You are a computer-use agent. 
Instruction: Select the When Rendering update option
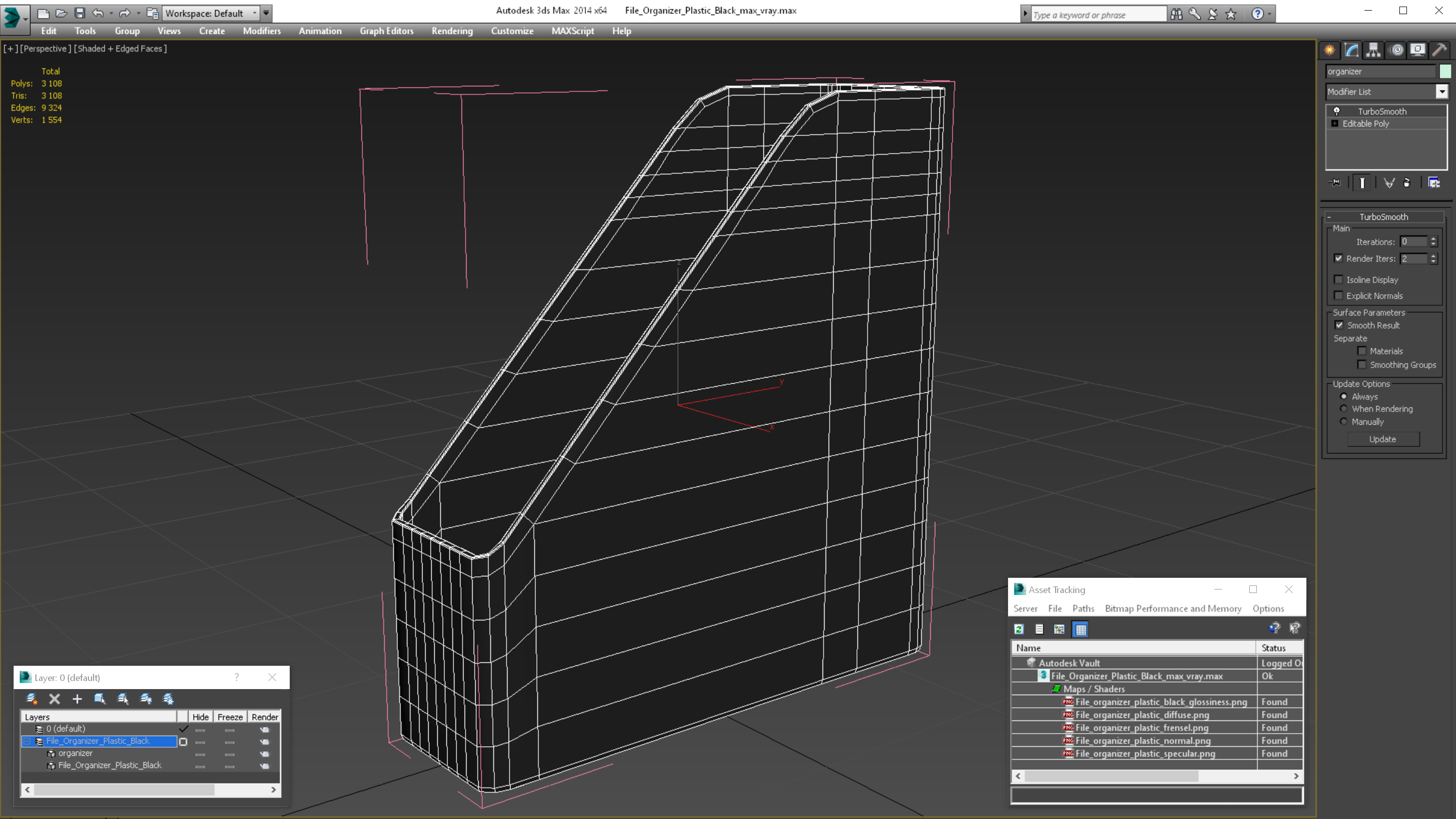tap(1344, 408)
